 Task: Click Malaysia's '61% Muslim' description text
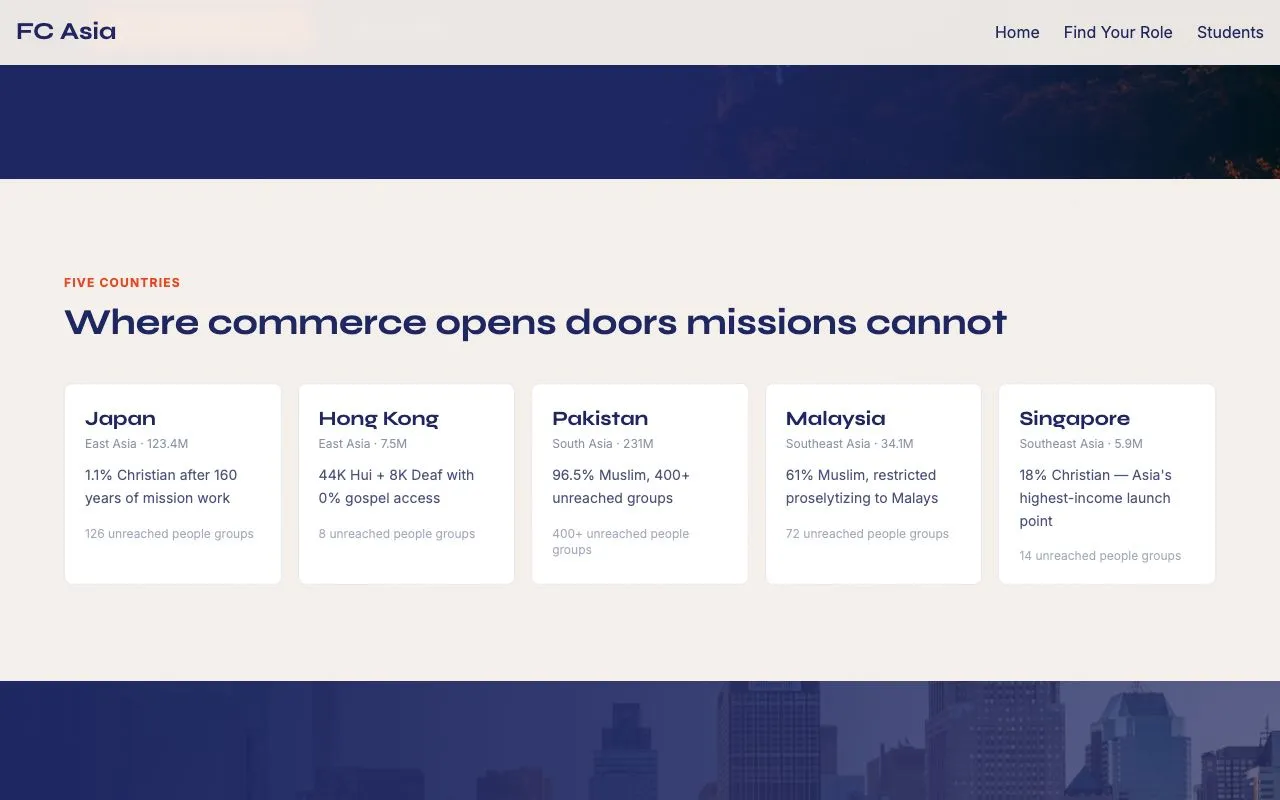(x=861, y=486)
